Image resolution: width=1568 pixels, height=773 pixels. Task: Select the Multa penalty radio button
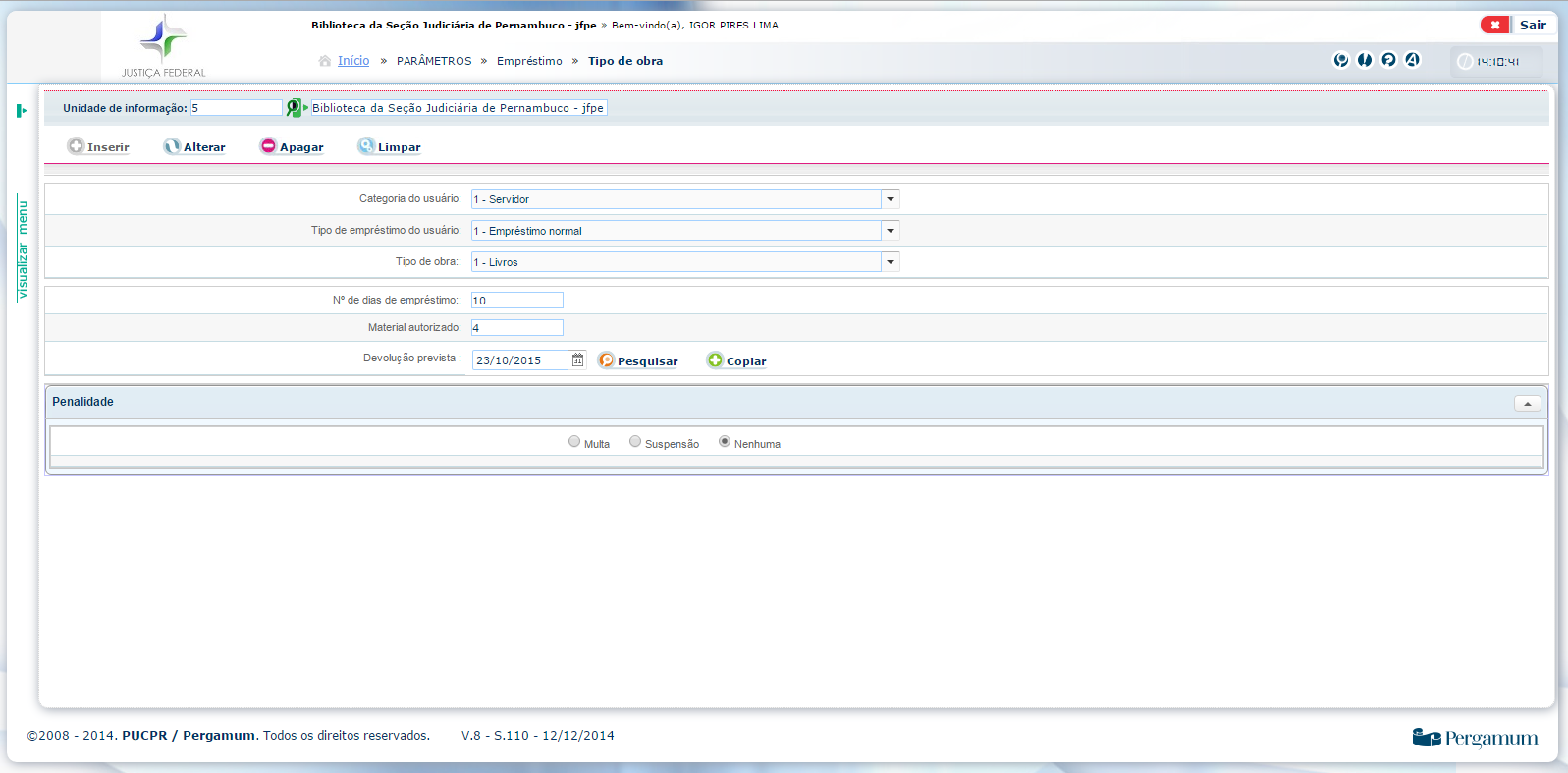pyautogui.click(x=574, y=442)
